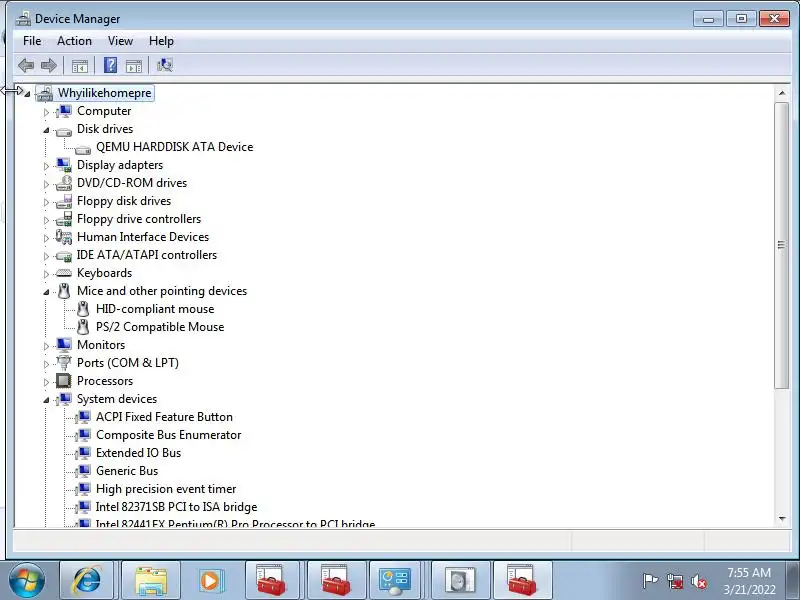This screenshot has width=800, height=600.
Task: Expand the Floppy disk drives category
Action: [x=46, y=202]
